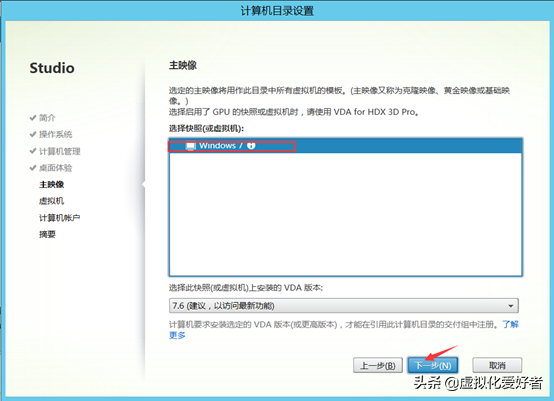Select the Windows 7 snapshot row
554x401 pixels.
[x=345, y=146]
